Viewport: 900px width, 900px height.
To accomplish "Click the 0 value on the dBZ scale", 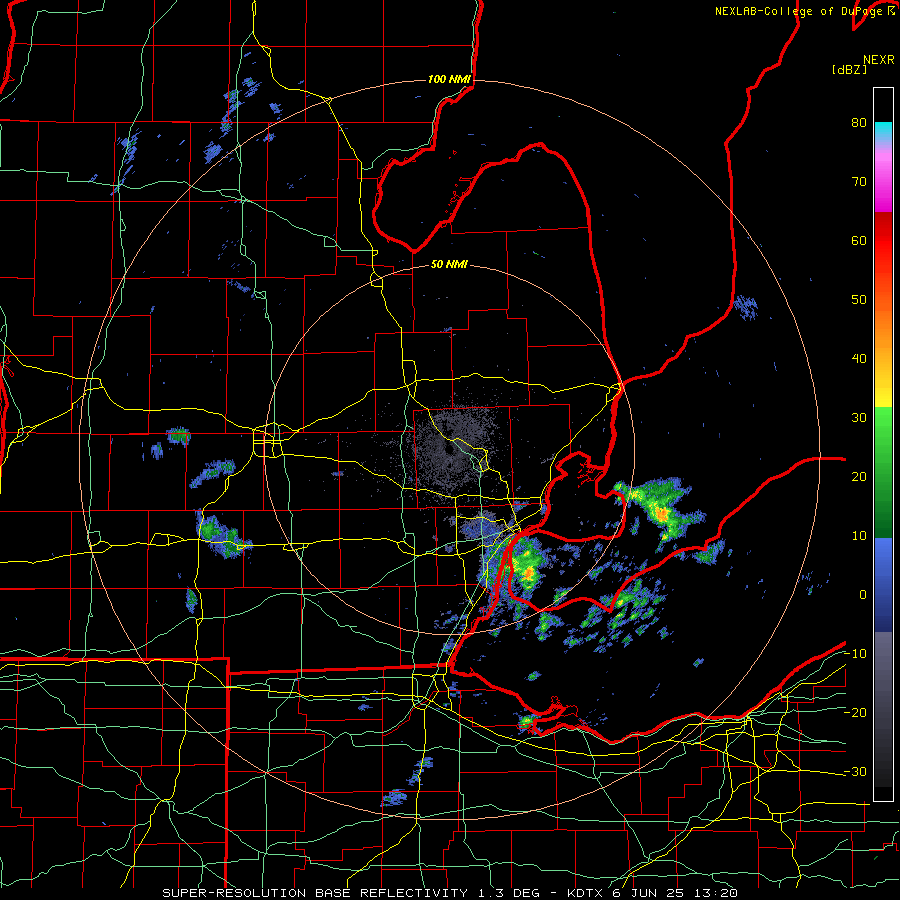I will pos(863,595).
